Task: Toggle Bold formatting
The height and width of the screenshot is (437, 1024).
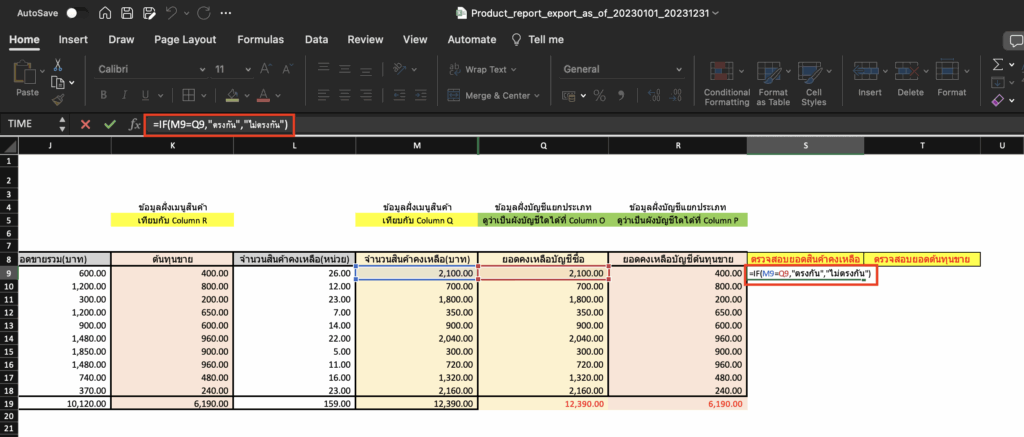Action: click(105, 96)
